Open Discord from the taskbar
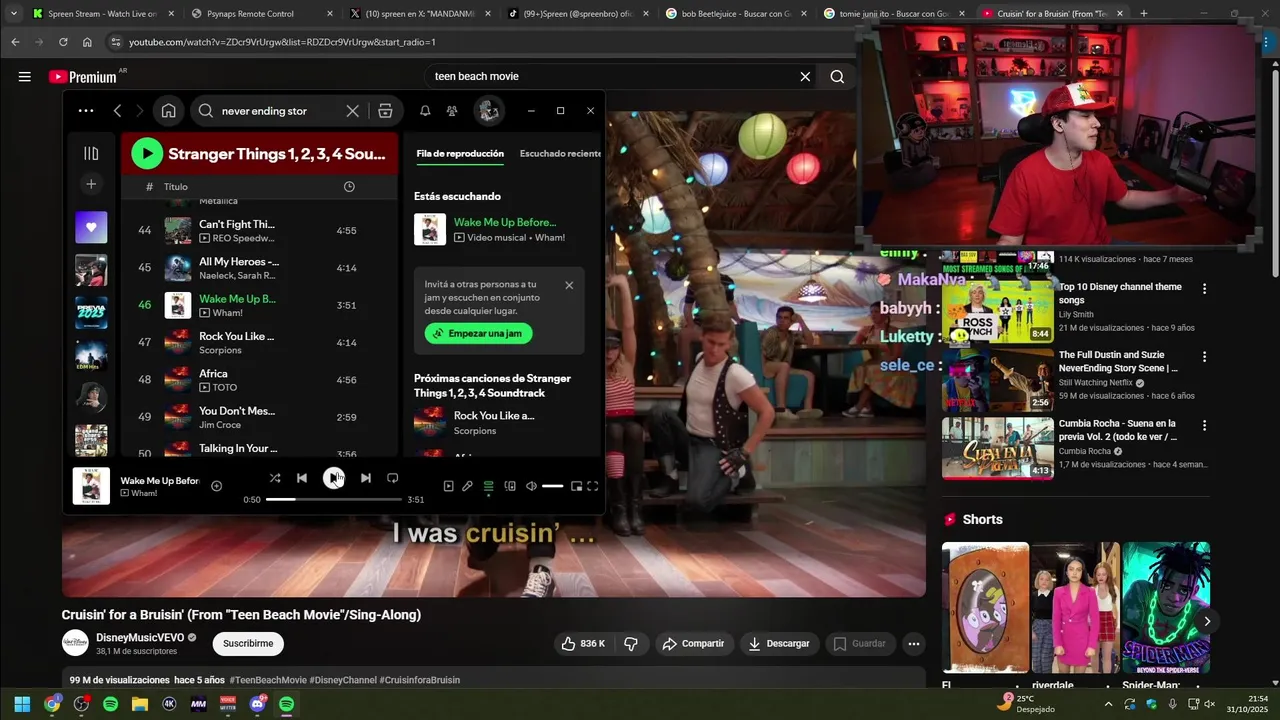The height and width of the screenshot is (720, 1280). point(257,704)
